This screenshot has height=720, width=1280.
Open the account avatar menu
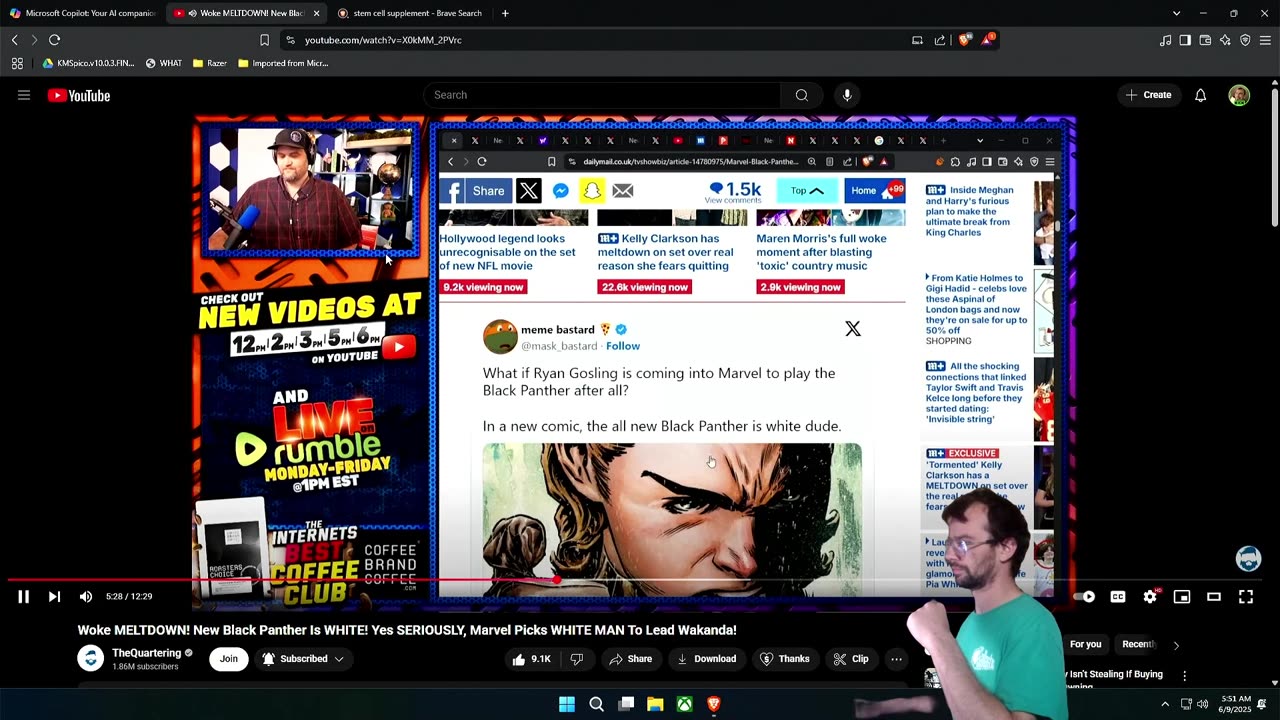(1239, 95)
